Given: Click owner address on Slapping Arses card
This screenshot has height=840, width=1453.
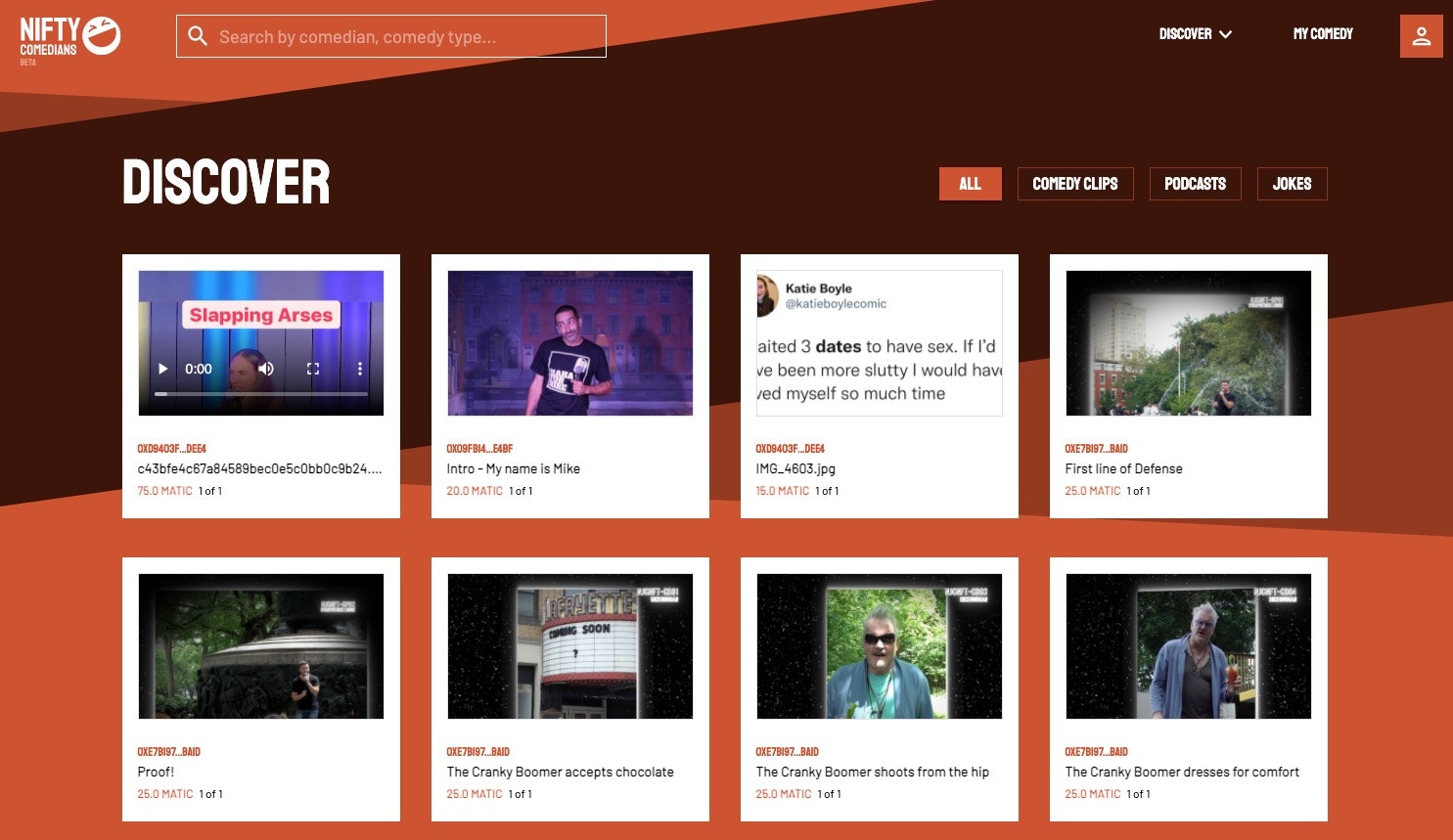Looking at the screenshot, I should pyautogui.click(x=171, y=449).
